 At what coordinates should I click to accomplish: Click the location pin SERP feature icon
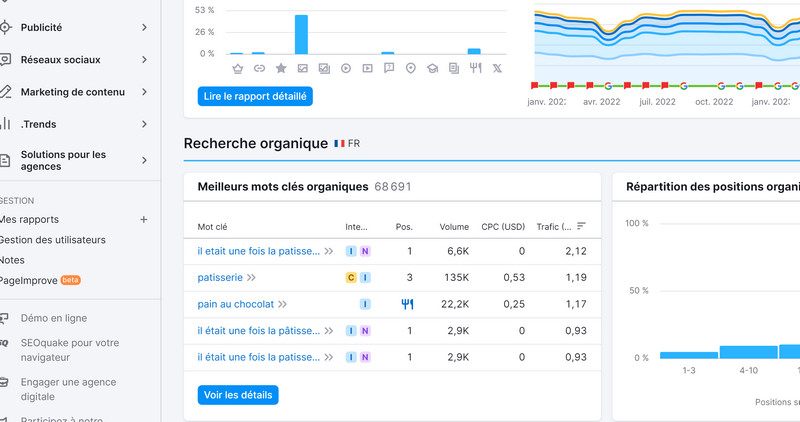click(411, 68)
